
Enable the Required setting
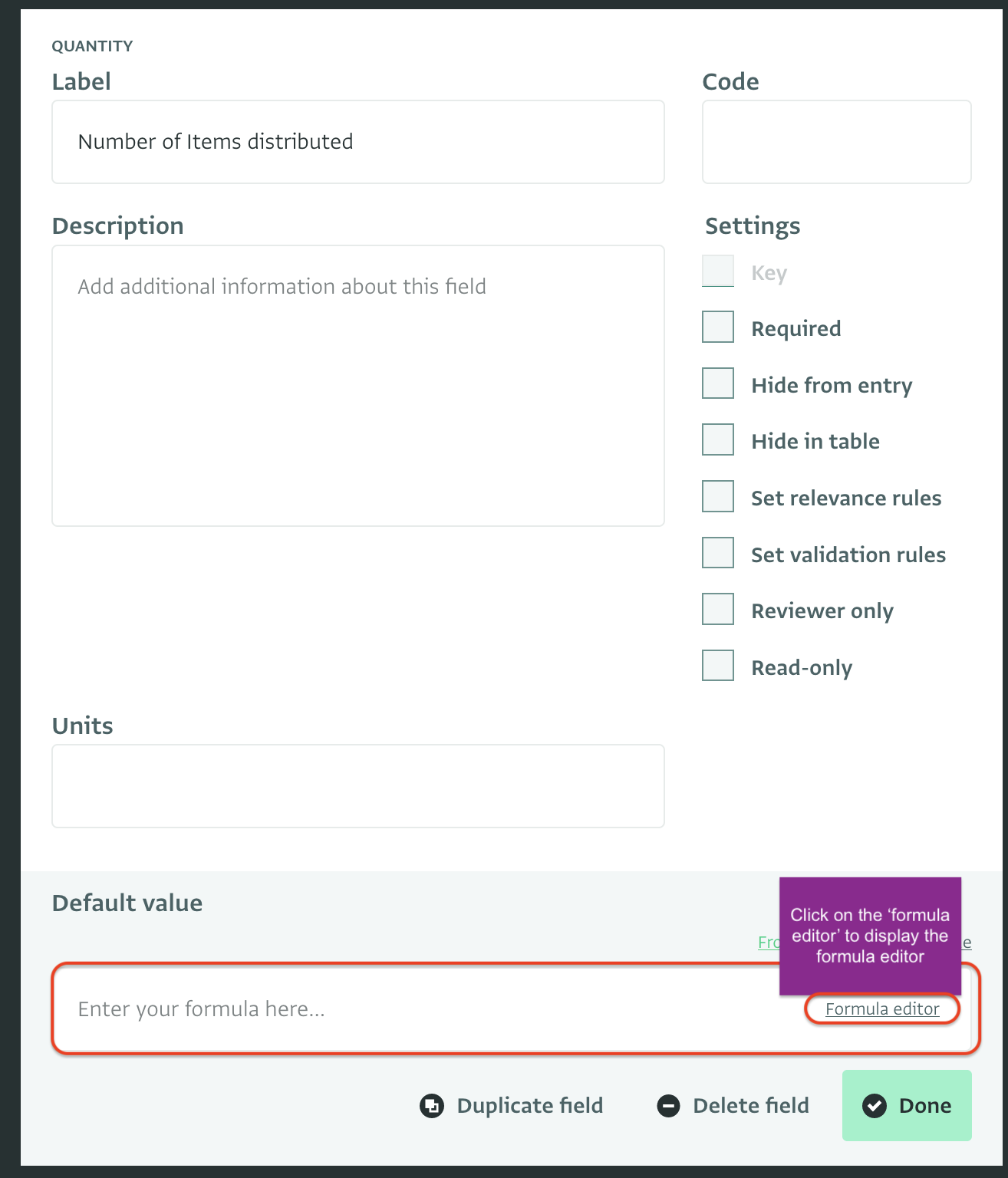click(x=716, y=326)
